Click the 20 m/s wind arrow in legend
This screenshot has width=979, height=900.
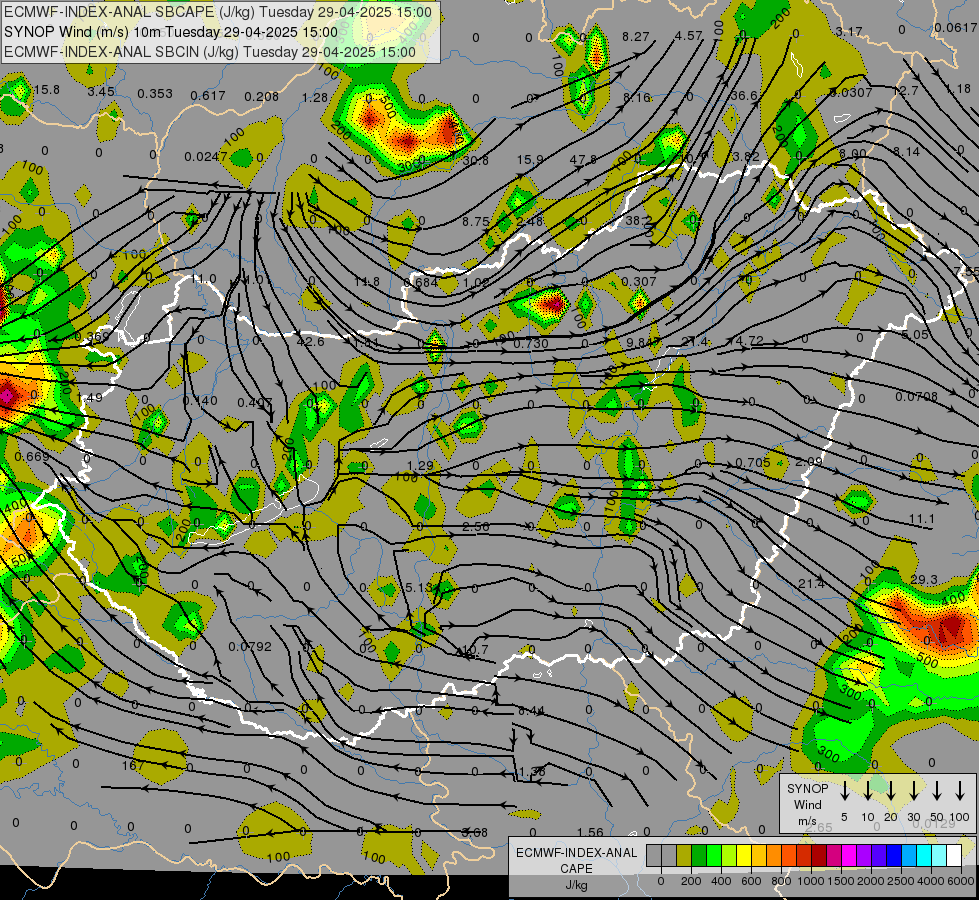coord(890,791)
